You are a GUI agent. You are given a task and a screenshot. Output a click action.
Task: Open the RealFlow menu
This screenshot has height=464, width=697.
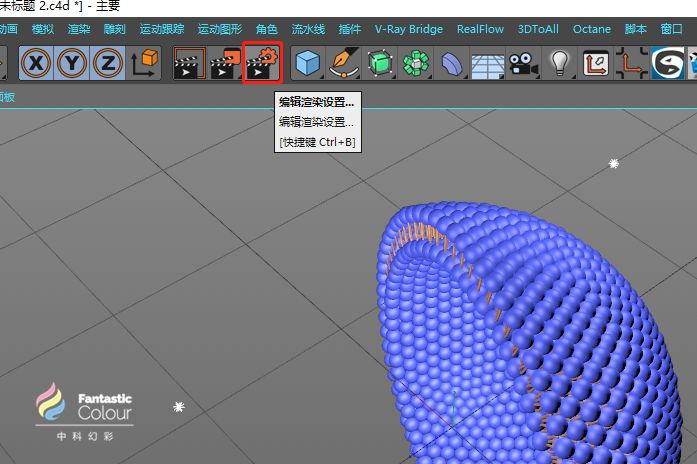coord(480,29)
